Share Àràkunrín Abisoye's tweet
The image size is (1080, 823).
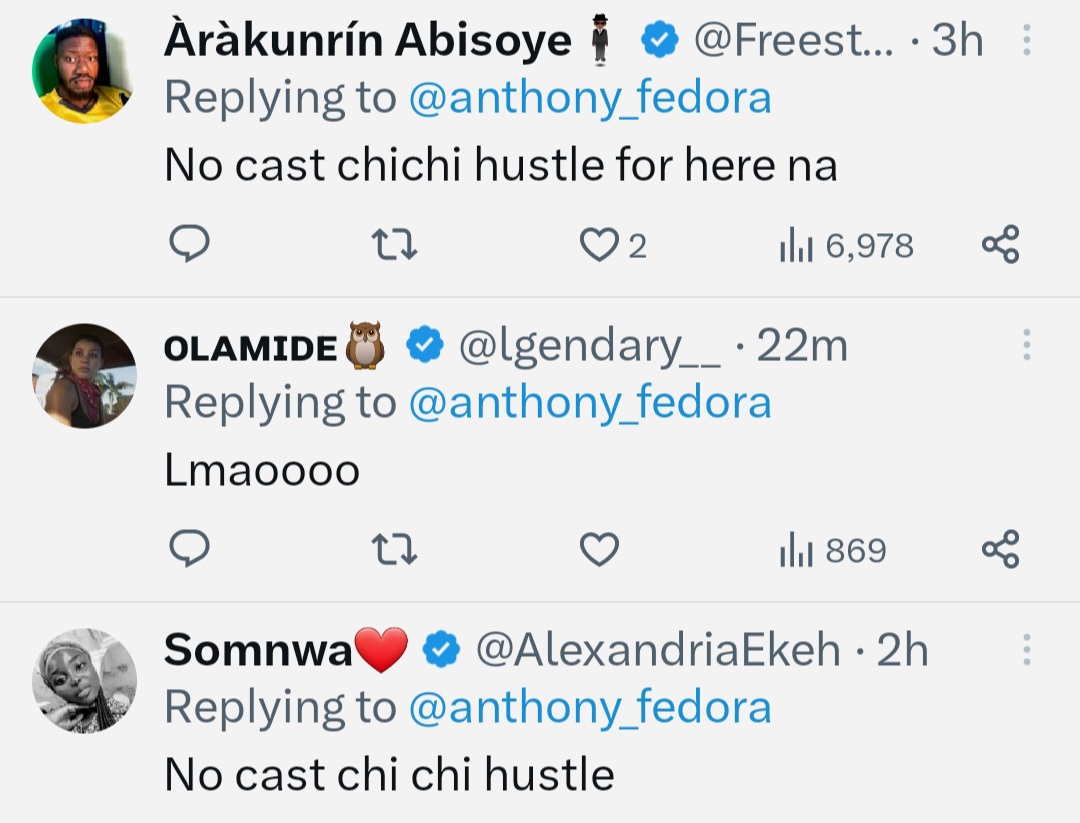[x=1000, y=245]
